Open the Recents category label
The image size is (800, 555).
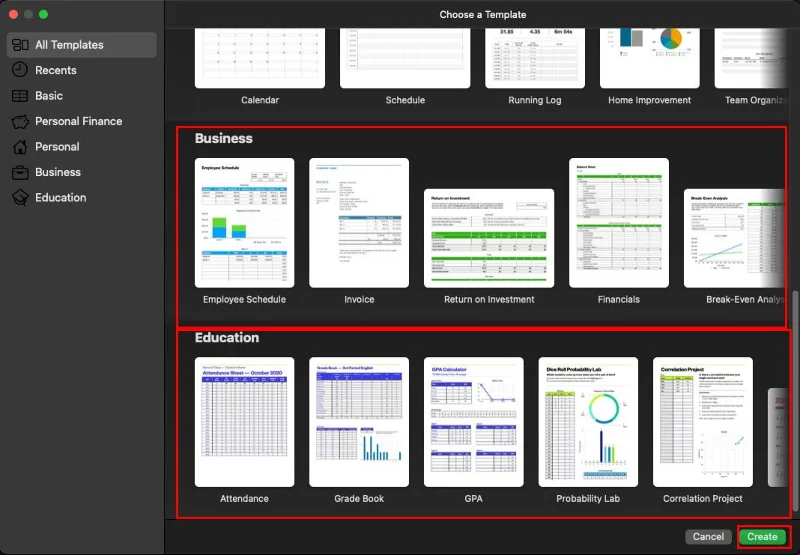pos(56,70)
